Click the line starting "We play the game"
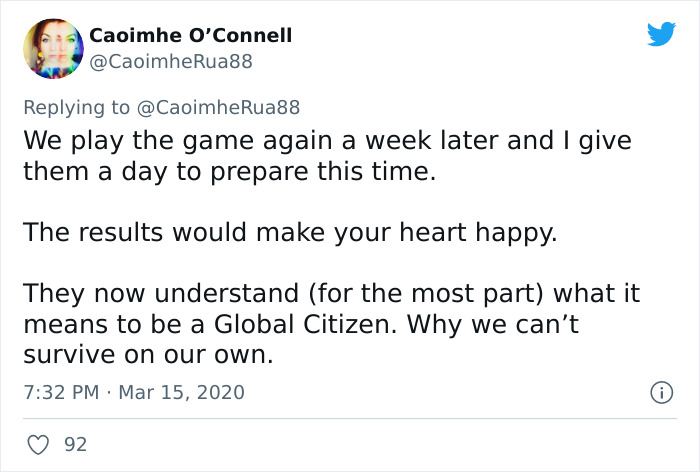Viewport: 700px width, 472px height. [327, 141]
